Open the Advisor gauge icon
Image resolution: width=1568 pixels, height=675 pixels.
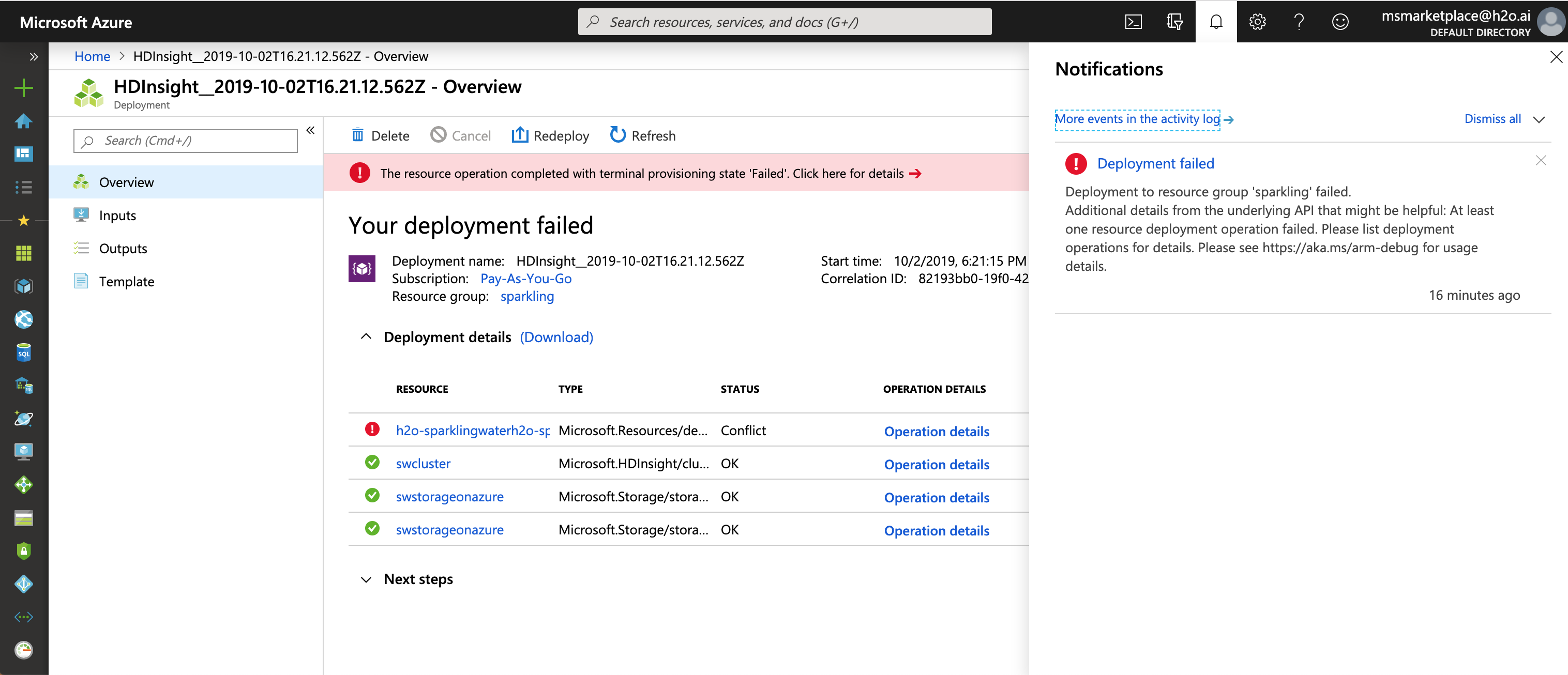23,650
